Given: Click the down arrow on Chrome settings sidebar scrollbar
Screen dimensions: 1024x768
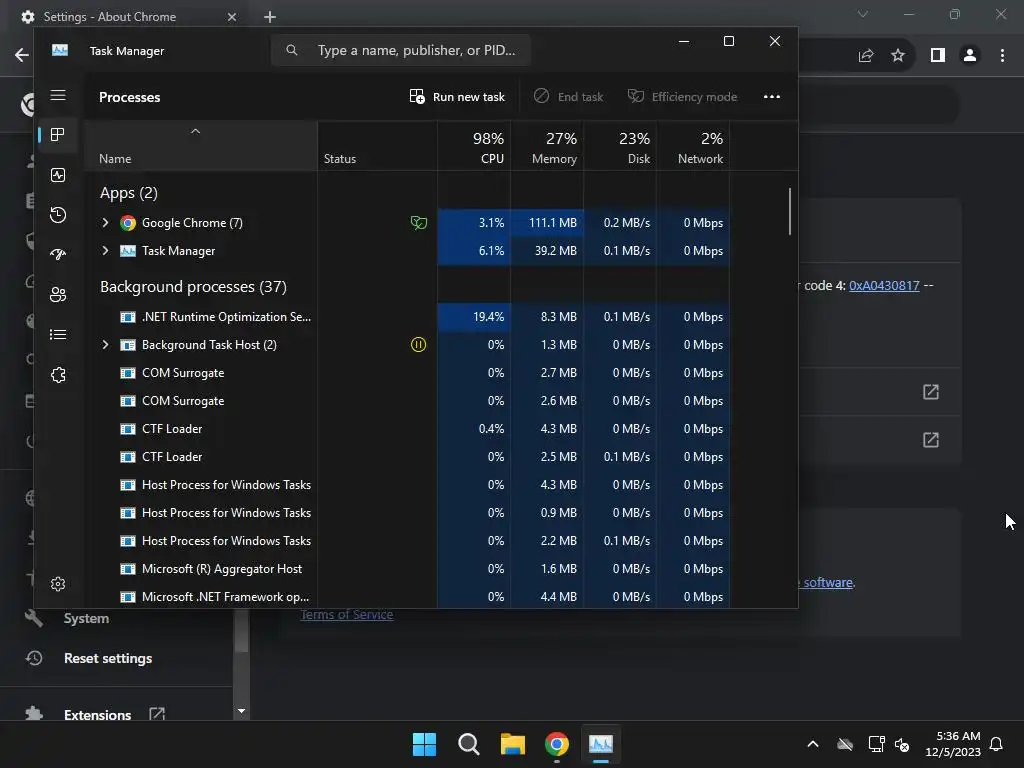Looking at the screenshot, I should 242,711.
